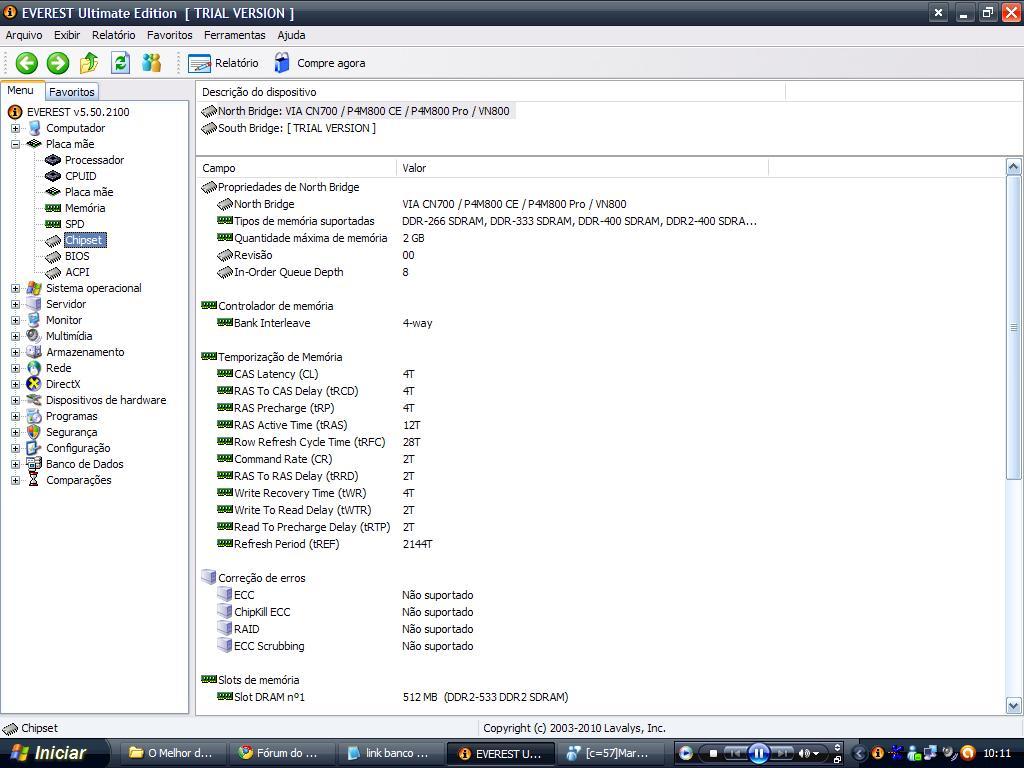Select Processador in the tree
This screenshot has height=768, width=1024.
click(94, 160)
